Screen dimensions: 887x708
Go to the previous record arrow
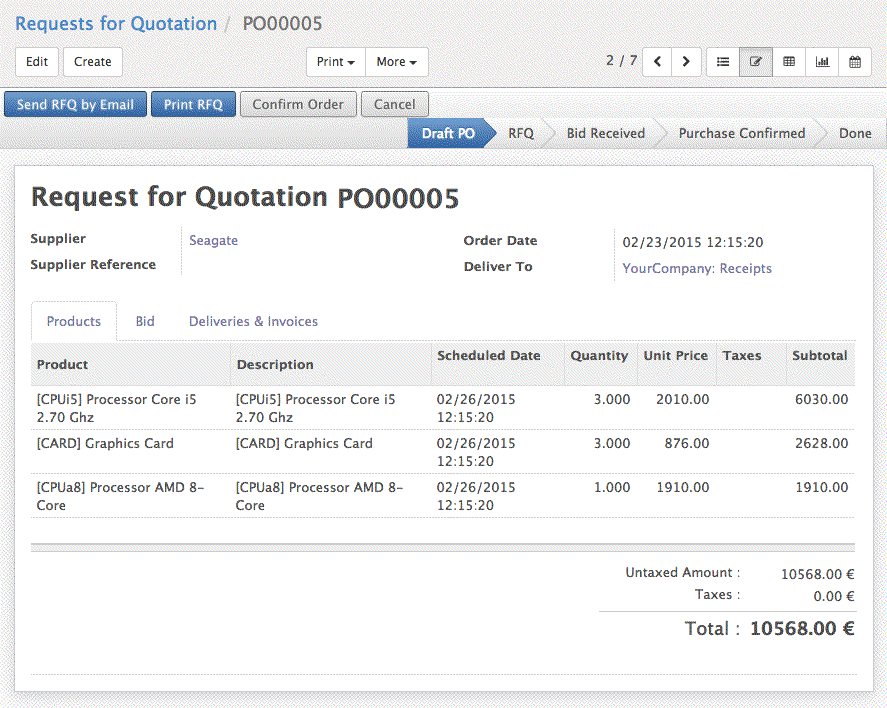pyautogui.click(x=657, y=62)
